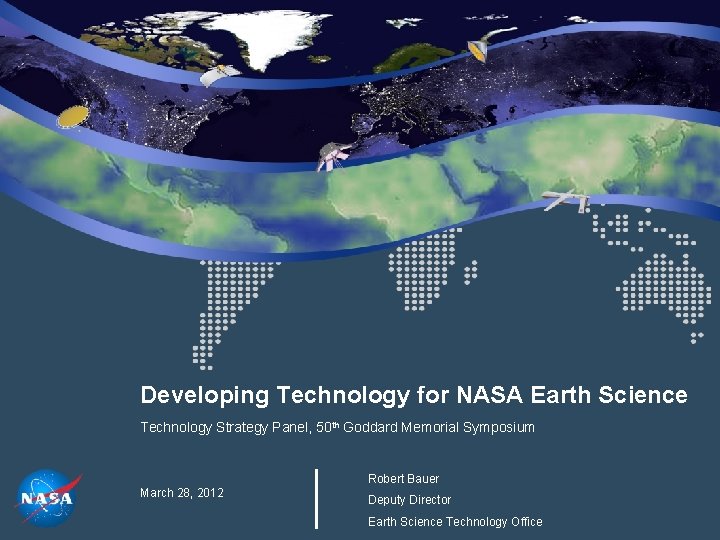Select the 'Deputy Director' text line

[x=410, y=500]
